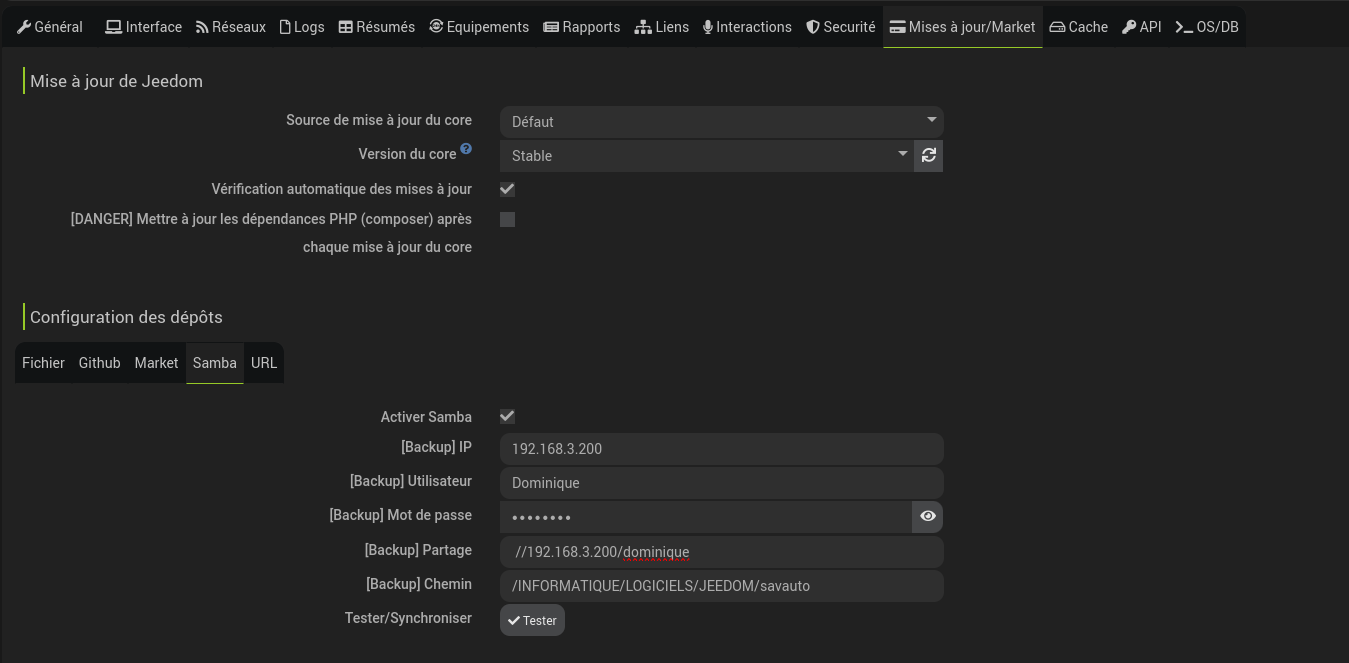Select the Market repository tab
Image resolution: width=1349 pixels, height=663 pixels.
coord(157,363)
